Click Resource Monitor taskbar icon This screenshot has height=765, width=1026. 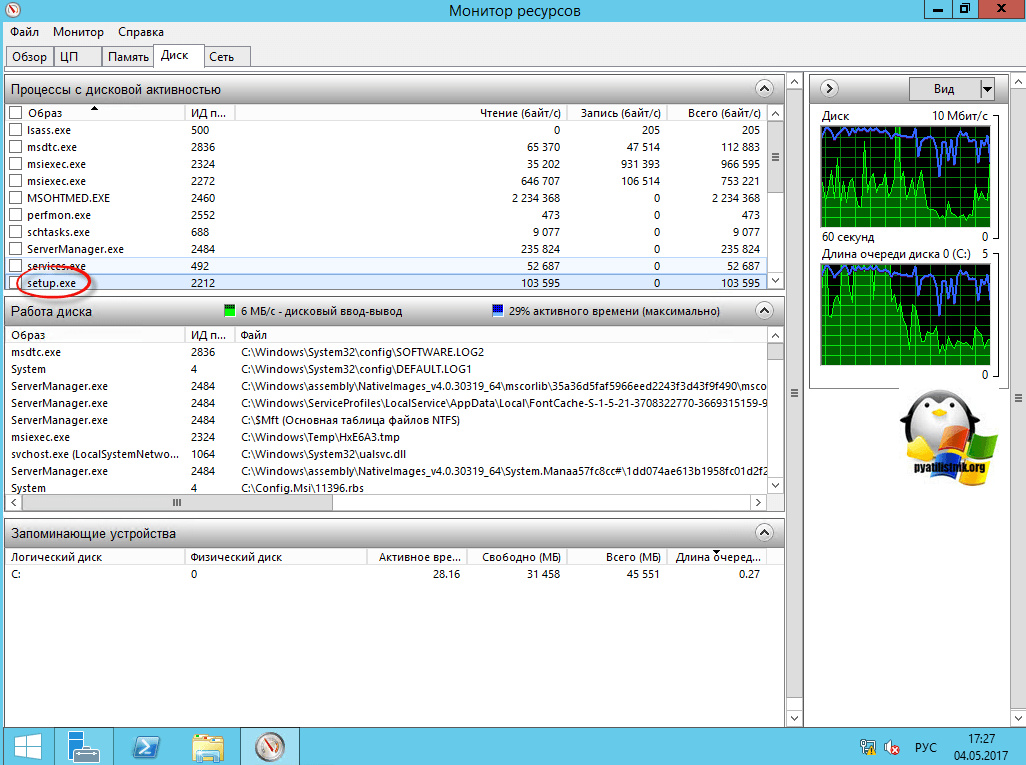270,746
